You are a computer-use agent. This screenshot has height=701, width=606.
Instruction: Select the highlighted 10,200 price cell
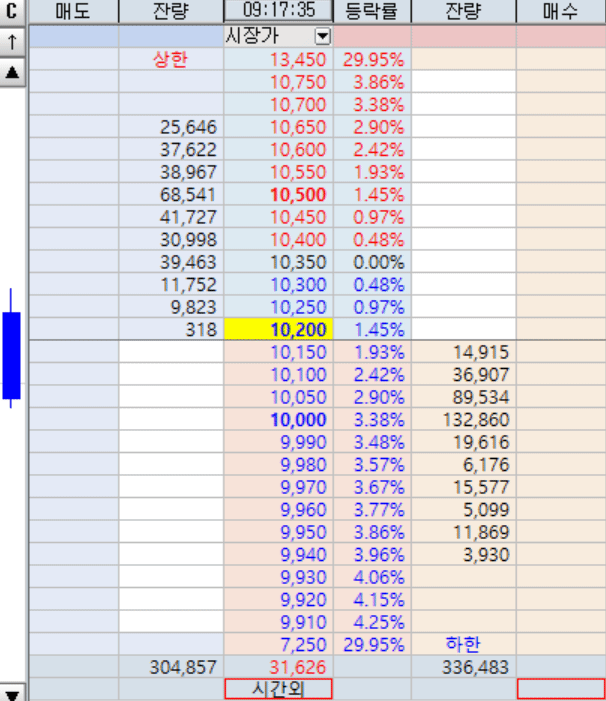coord(278,329)
